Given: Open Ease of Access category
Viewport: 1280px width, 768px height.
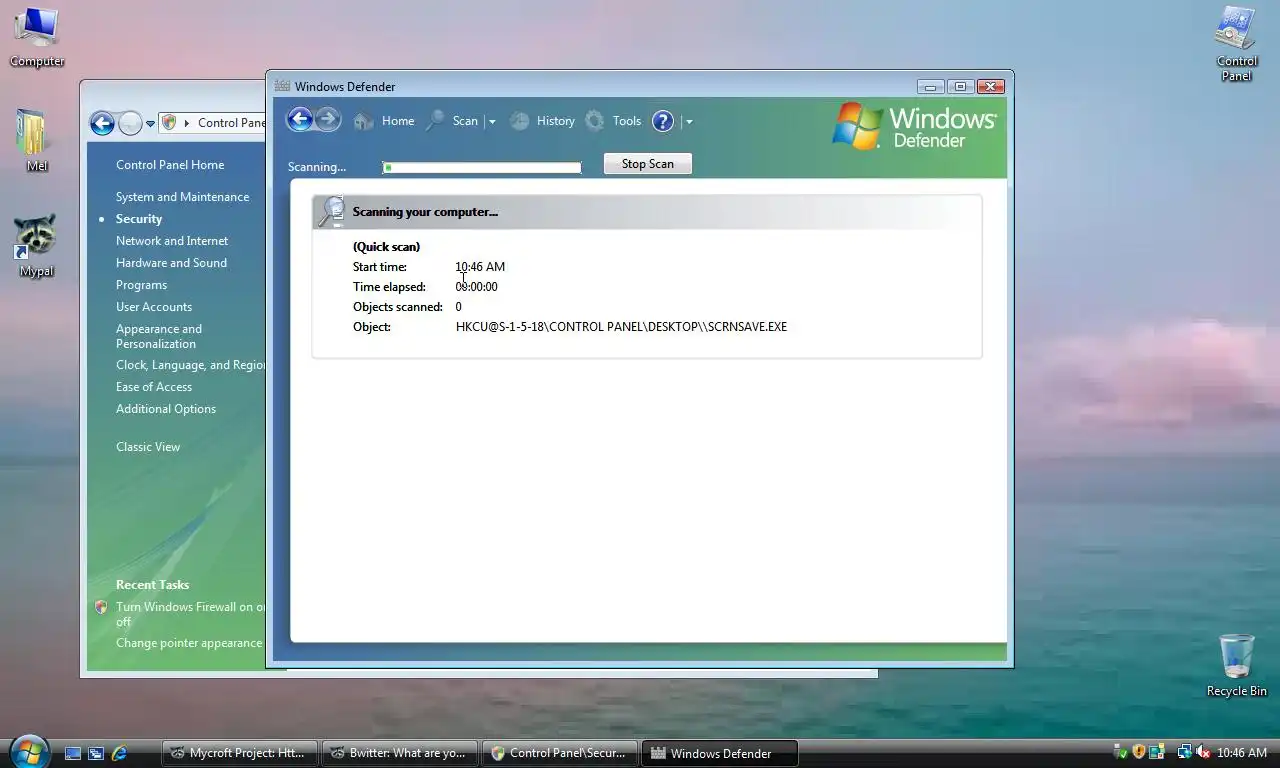Looking at the screenshot, I should (154, 387).
